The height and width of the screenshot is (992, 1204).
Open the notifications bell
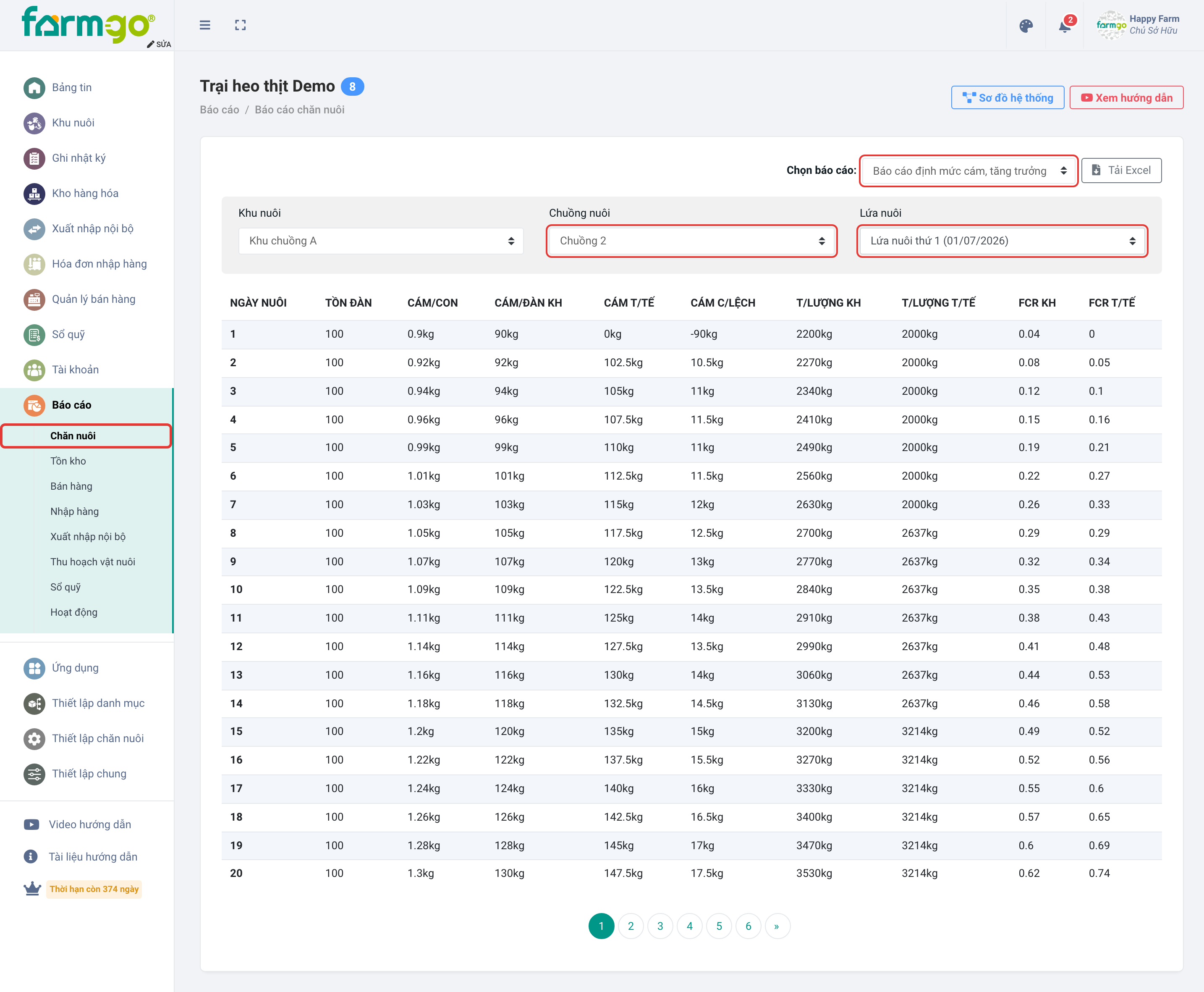[x=1065, y=26]
